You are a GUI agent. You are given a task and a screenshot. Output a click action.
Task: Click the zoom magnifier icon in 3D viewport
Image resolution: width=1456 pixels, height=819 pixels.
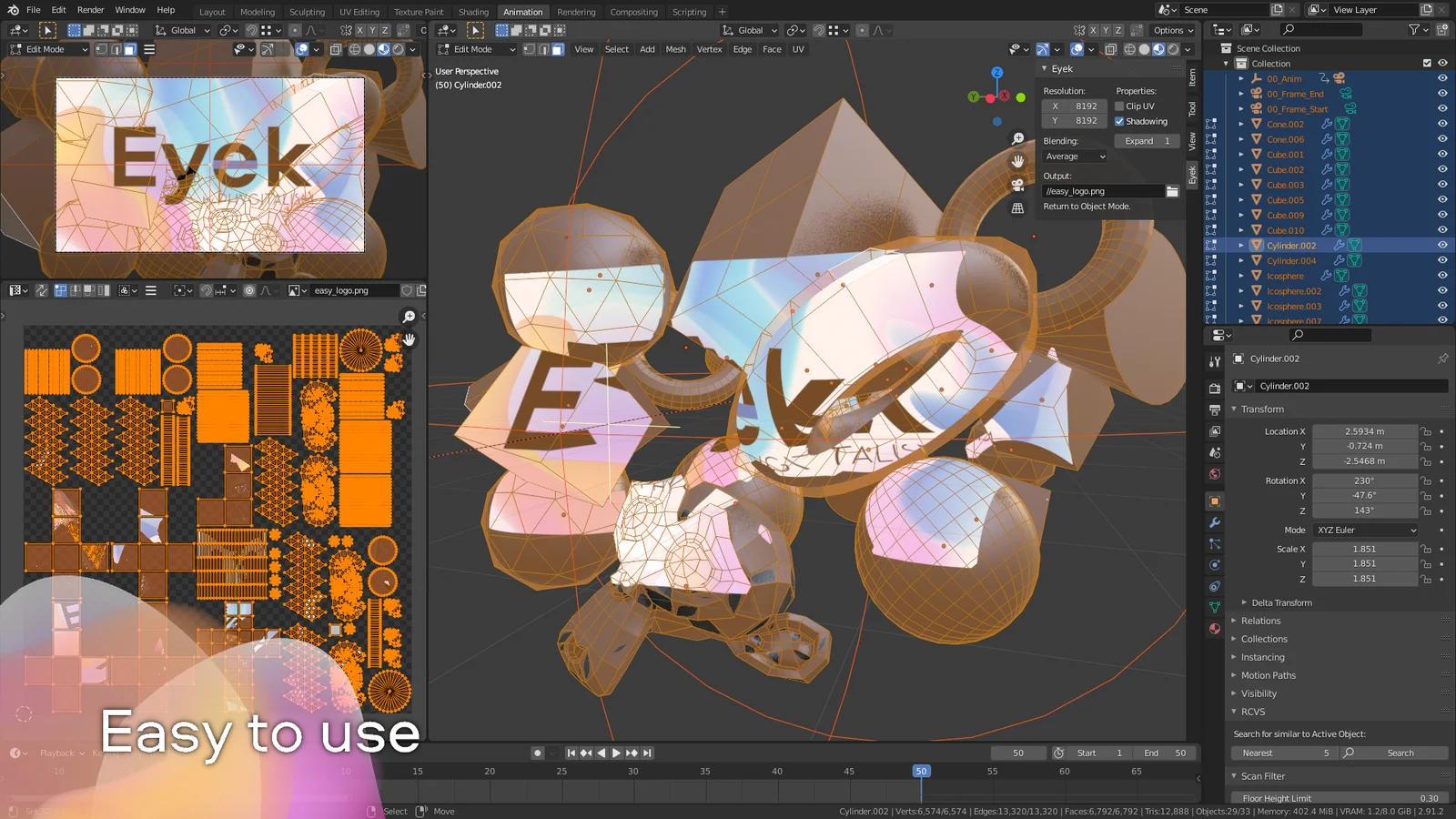1017,138
